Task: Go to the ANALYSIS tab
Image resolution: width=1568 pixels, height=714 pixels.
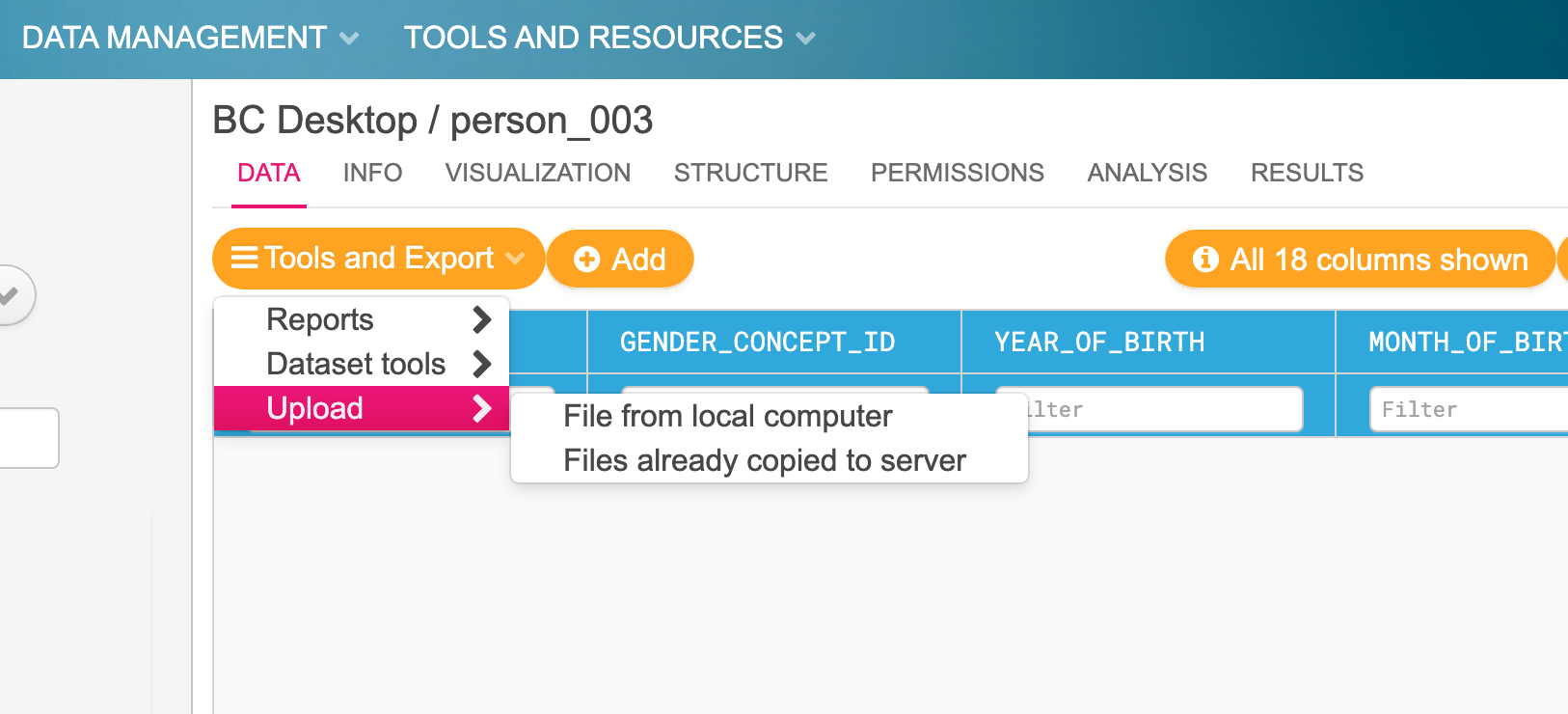Action: pos(1147,173)
